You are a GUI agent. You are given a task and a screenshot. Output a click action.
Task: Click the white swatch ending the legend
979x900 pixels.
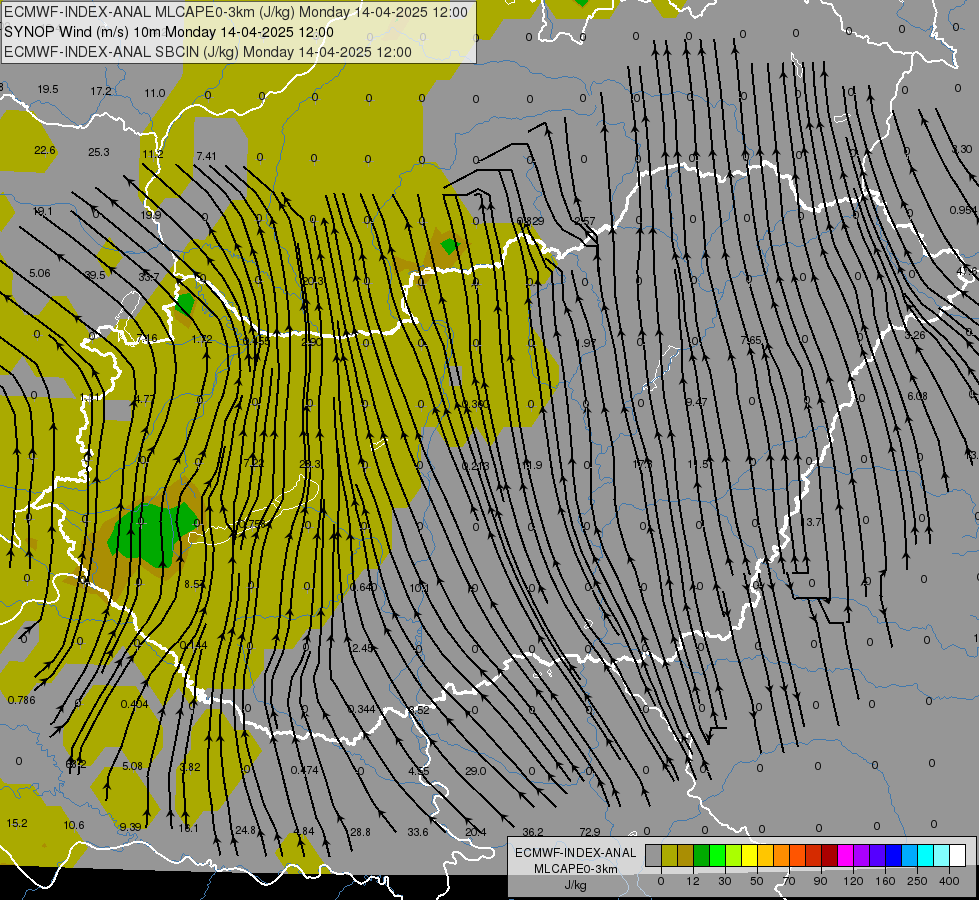click(958, 855)
